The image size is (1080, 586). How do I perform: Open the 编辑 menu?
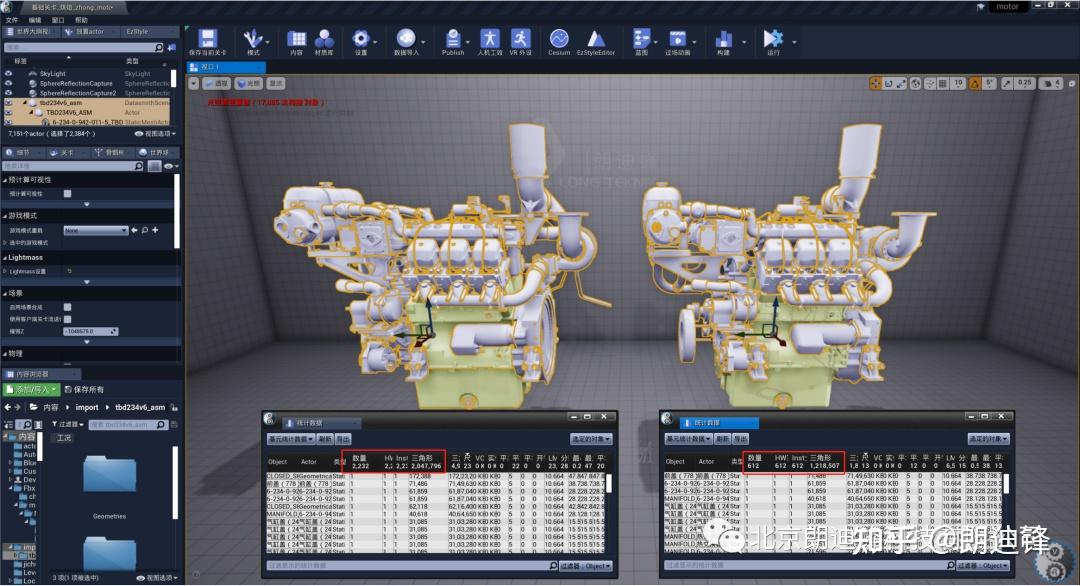pyautogui.click(x=37, y=18)
